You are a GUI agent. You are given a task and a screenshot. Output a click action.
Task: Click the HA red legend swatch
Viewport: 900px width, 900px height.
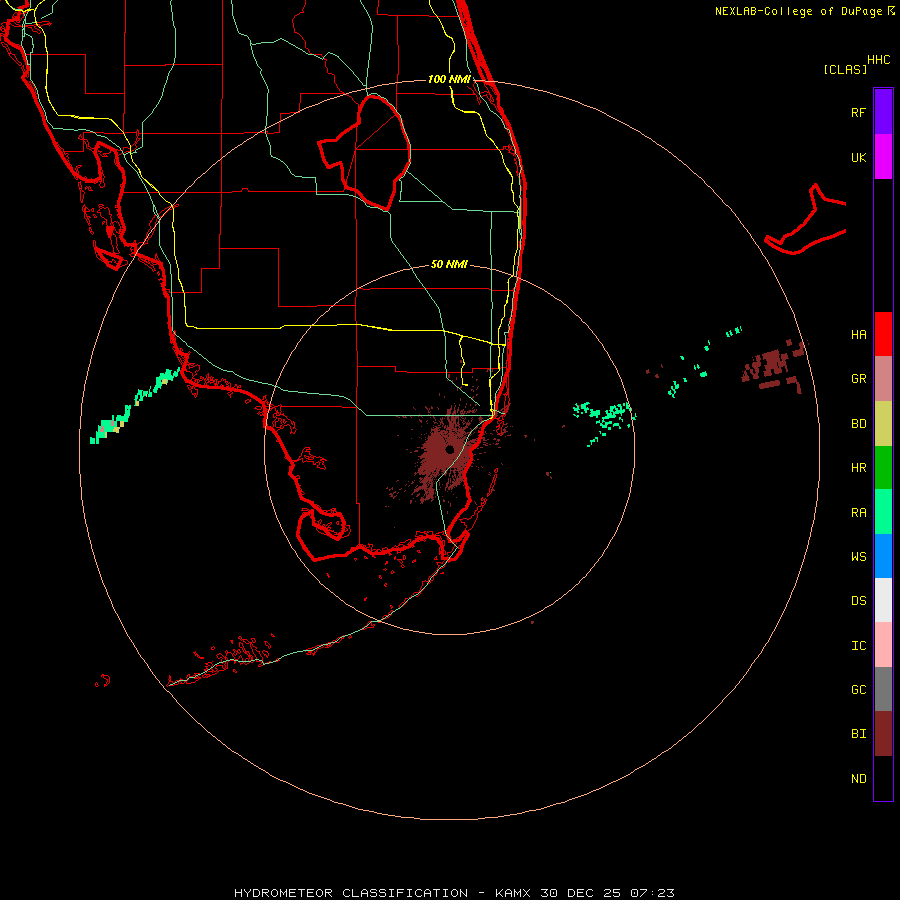883,334
